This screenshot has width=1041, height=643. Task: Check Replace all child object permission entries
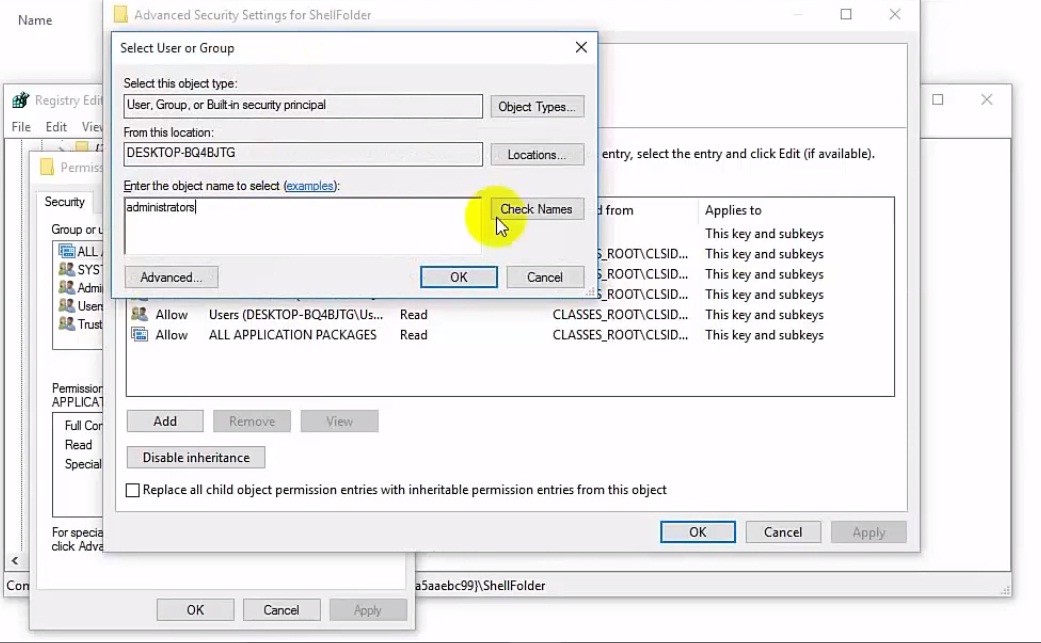132,490
